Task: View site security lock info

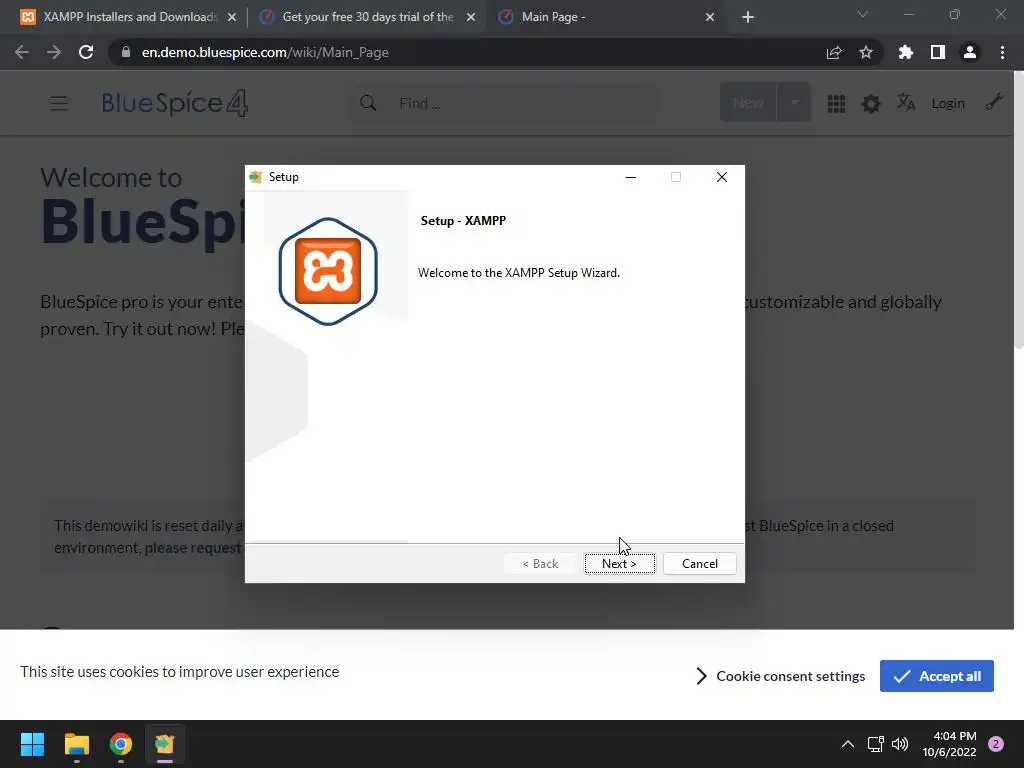Action: 126,52
